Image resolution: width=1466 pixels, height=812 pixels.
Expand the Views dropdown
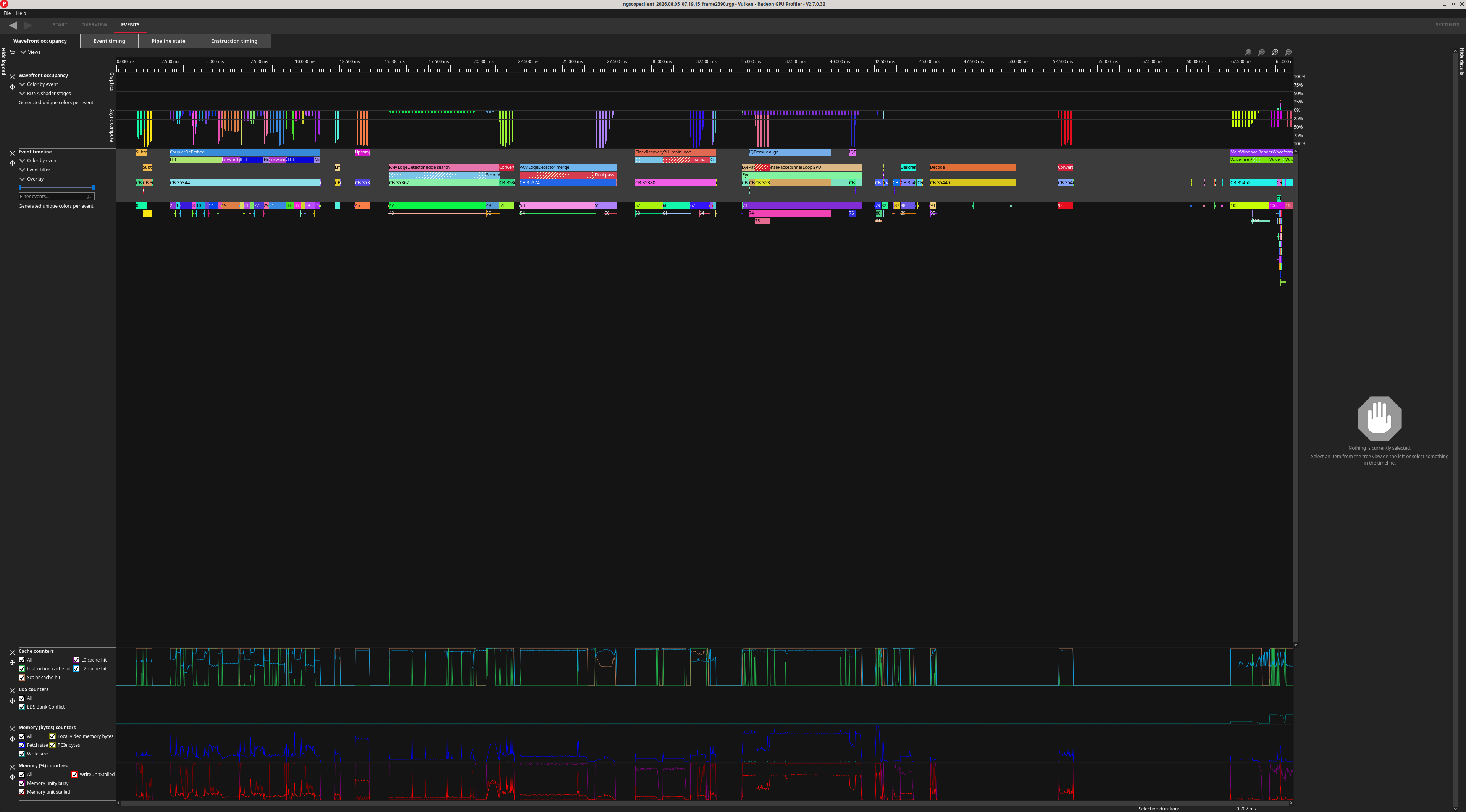pos(31,52)
